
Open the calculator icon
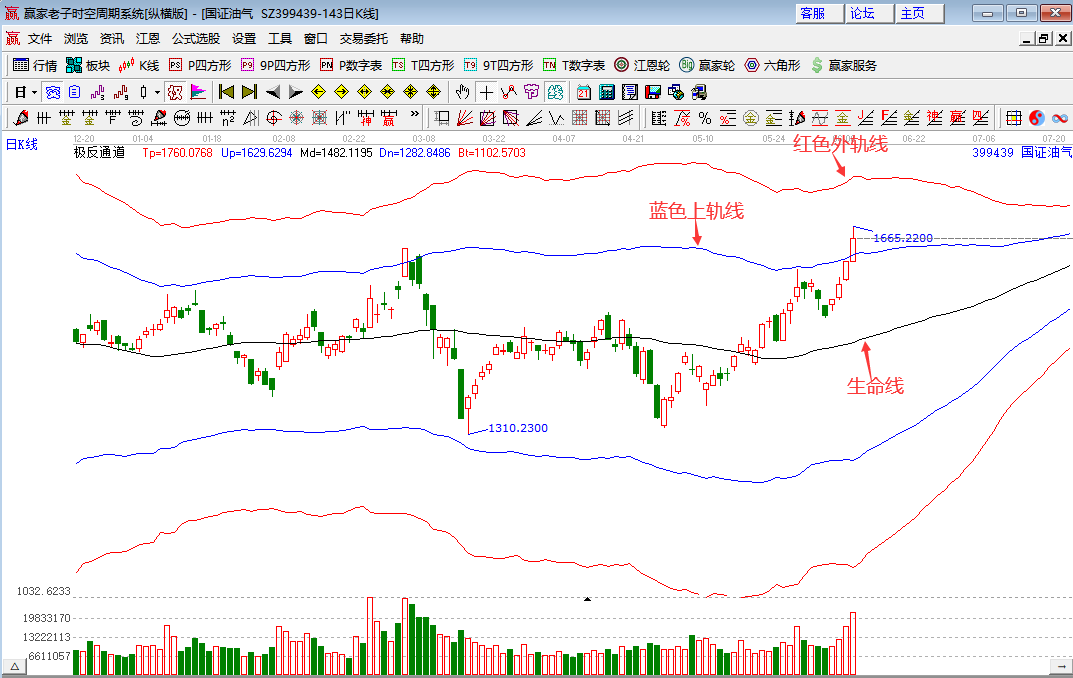606,92
